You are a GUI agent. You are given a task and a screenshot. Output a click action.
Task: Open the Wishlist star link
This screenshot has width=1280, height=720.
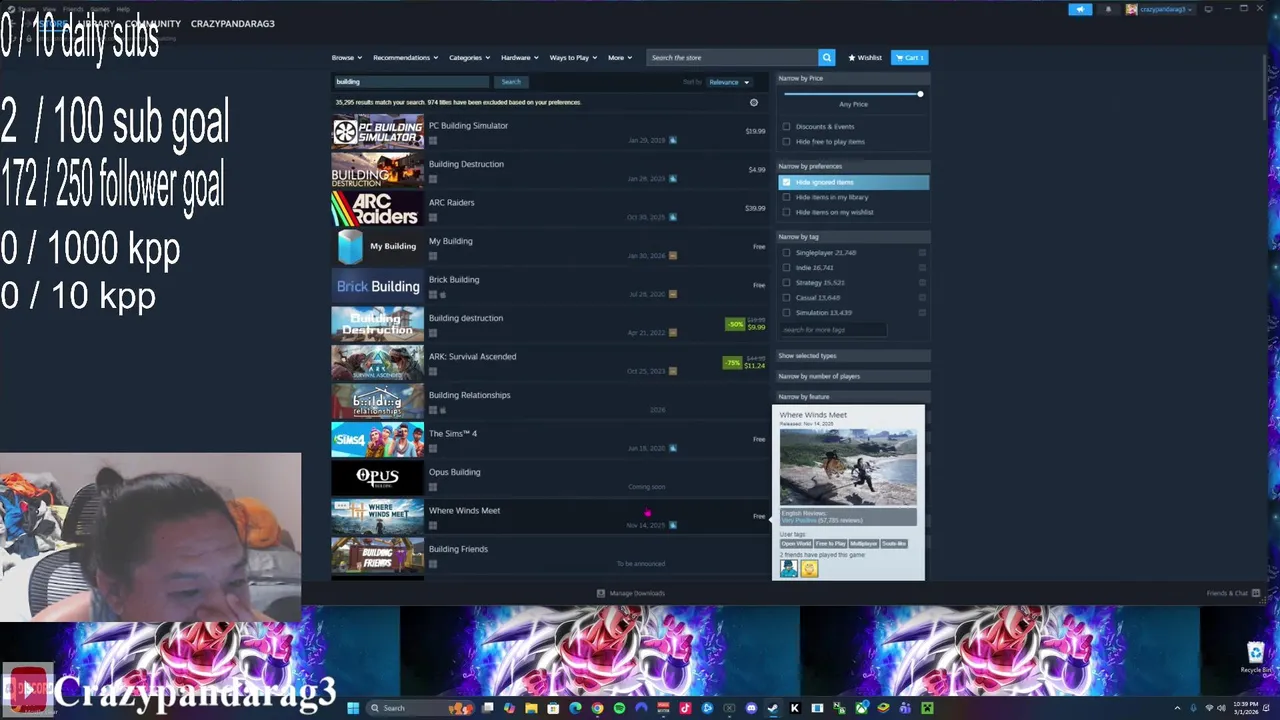pos(865,57)
